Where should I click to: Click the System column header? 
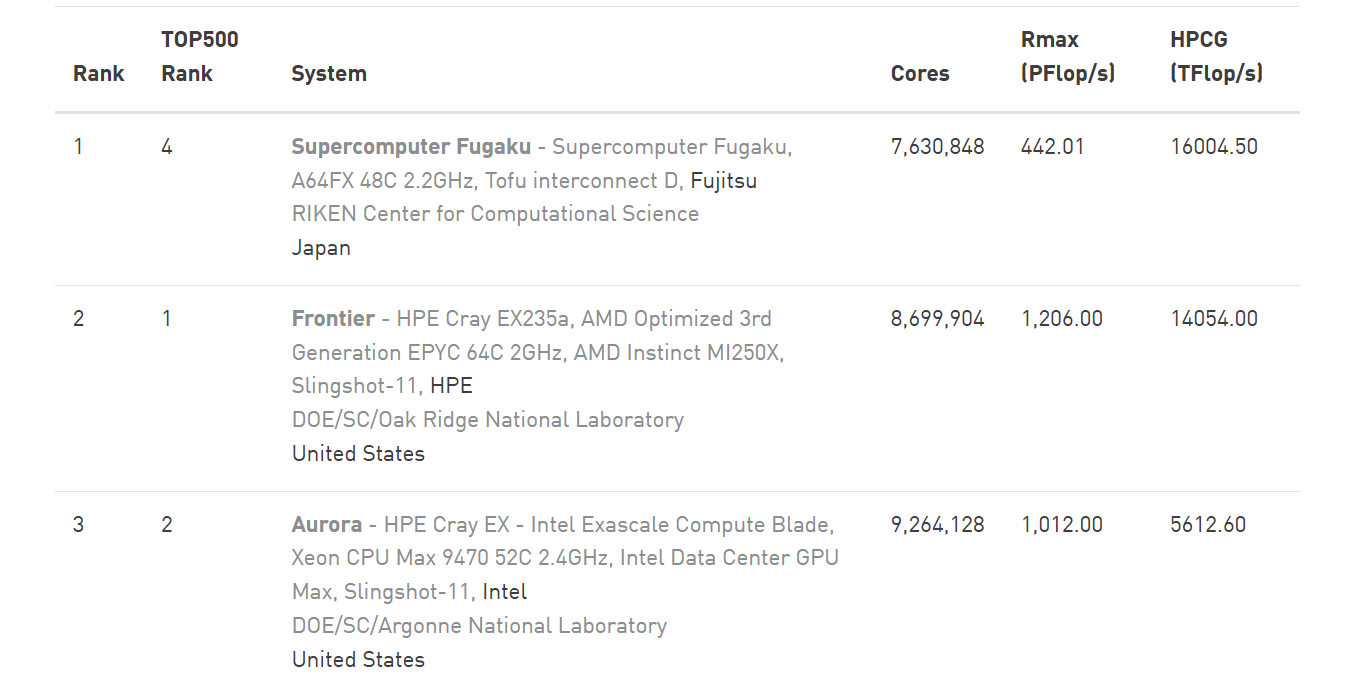click(x=329, y=74)
